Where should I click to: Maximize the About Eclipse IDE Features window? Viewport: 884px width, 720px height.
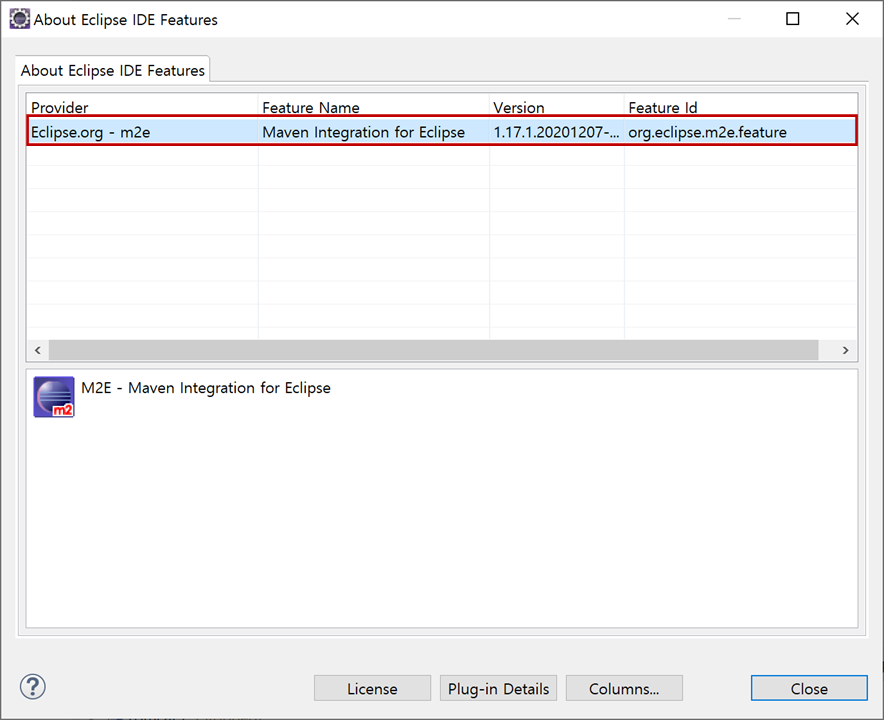pyautogui.click(x=793, y=19)
